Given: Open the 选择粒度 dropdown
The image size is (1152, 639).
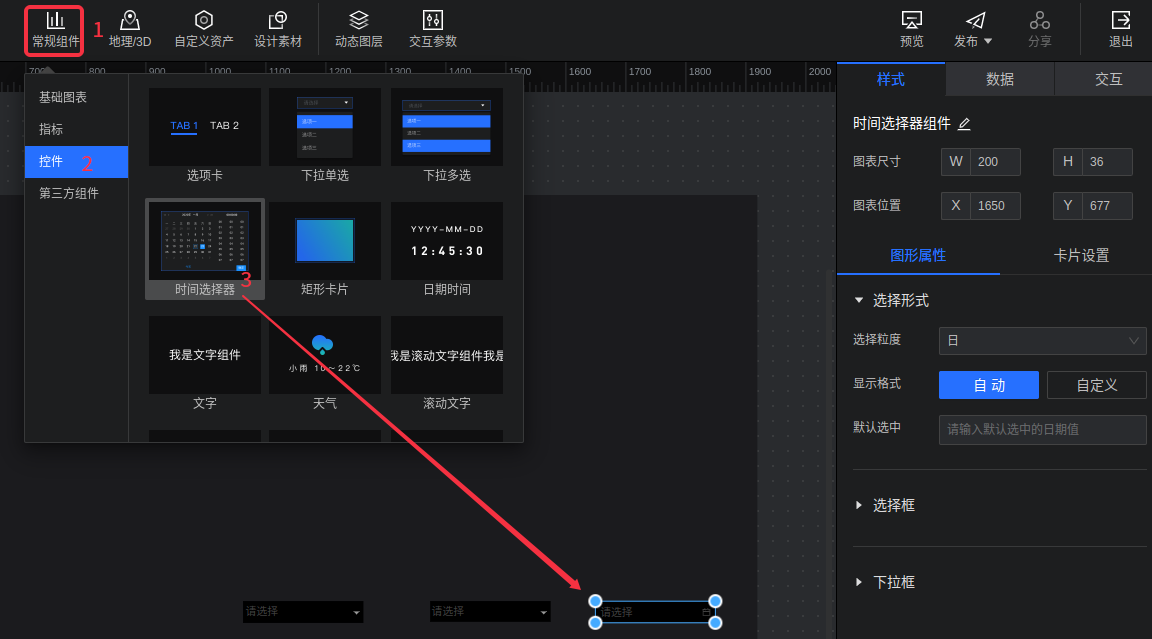Looking at the screenshot, I should pyautogui.click(x=1042, y=341).
